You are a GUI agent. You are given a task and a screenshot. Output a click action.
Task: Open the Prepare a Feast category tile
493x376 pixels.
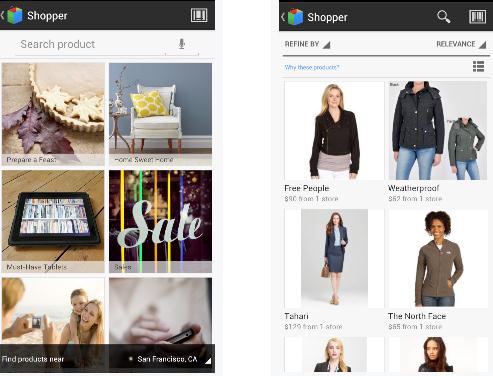click(x=53, y=114)
